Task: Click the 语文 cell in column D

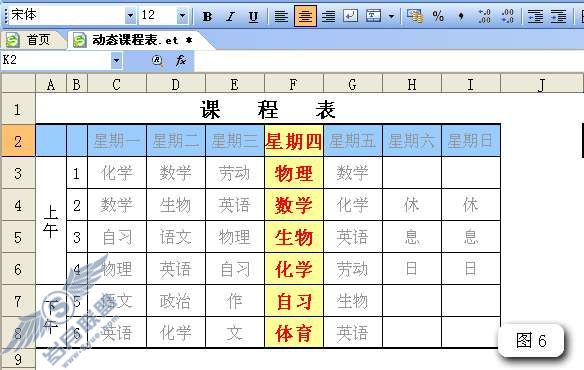Action: point(176,237)
